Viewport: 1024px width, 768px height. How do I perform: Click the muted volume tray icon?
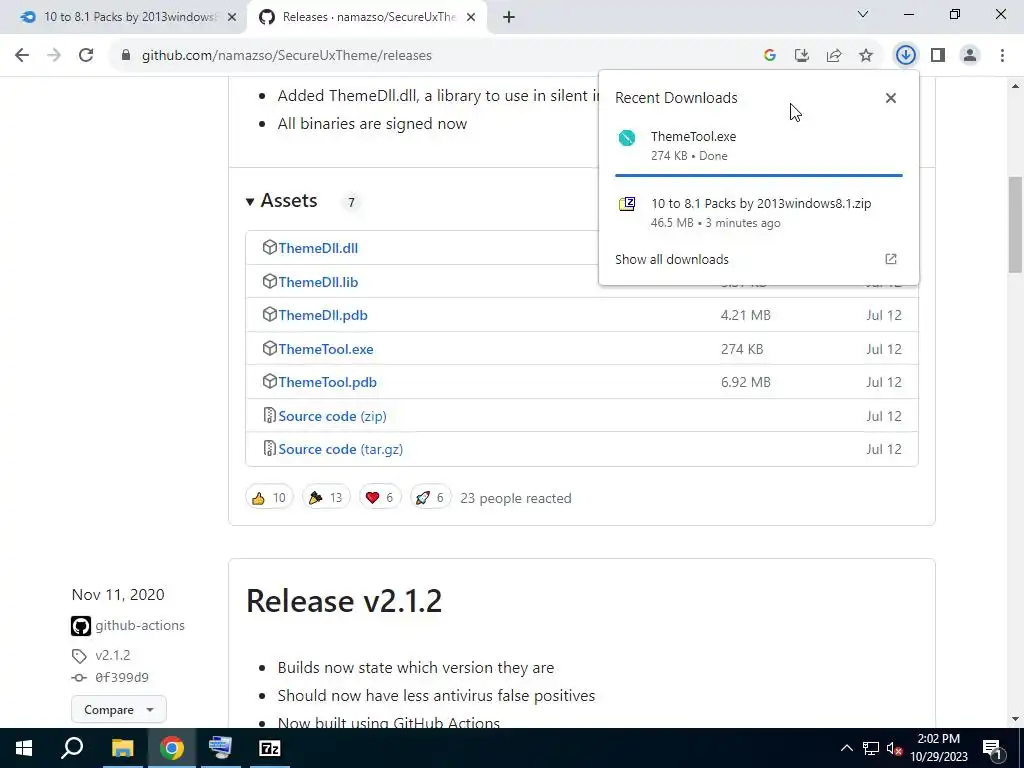pos(894,748)
